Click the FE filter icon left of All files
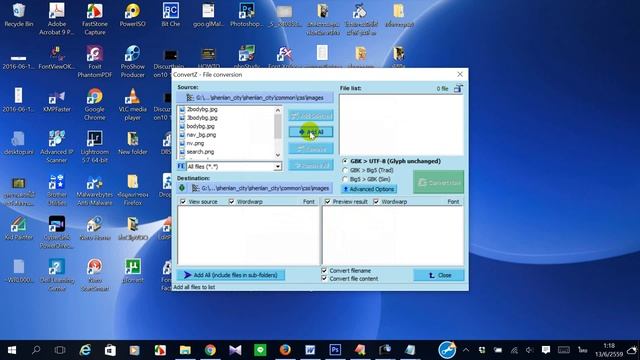 pos(181,166)
